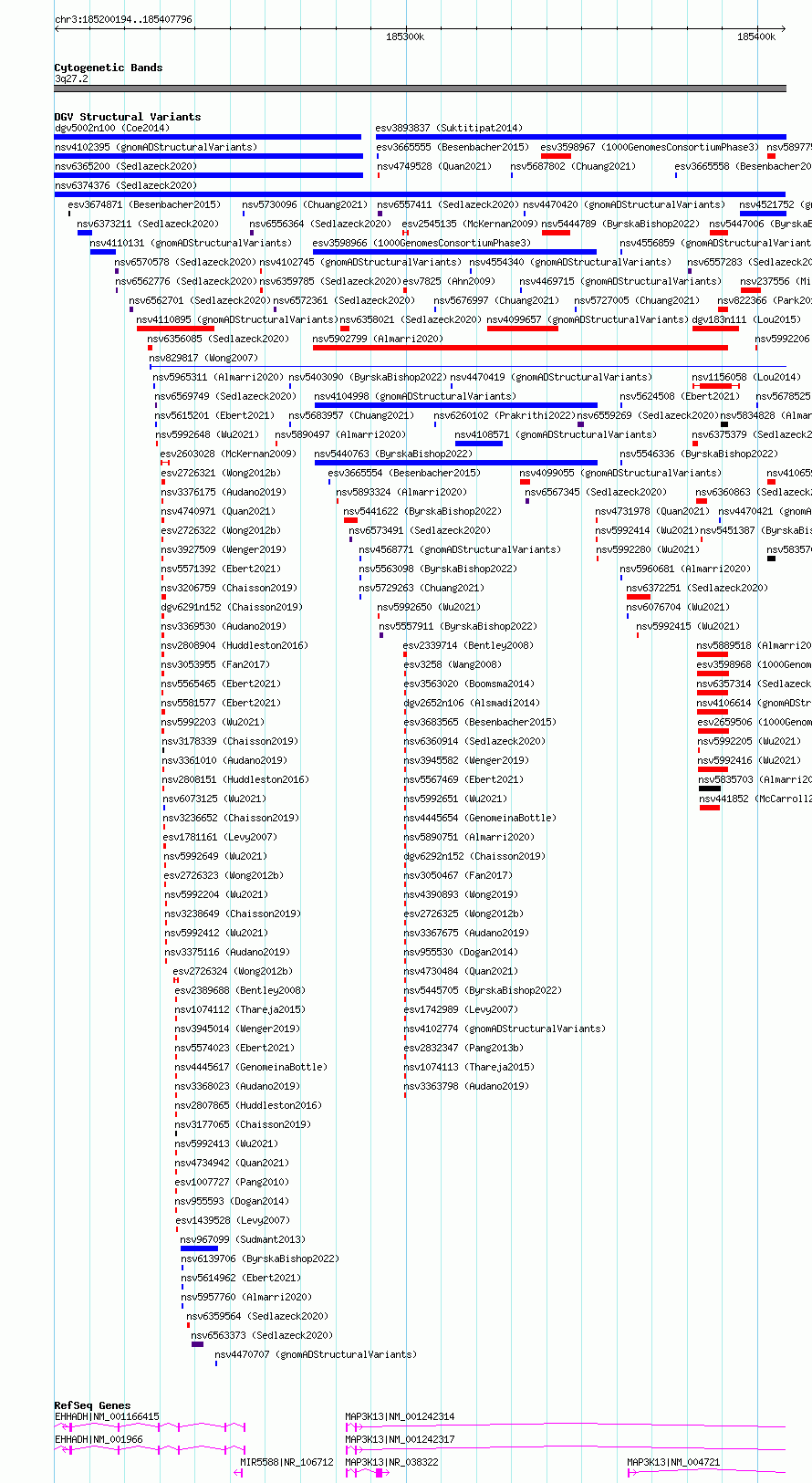Click the blue bar of dgv5002n100 (Coe2014)
Image resolution: width=812 pixels, height=1483 pixels.
click(x=208, y=137)
